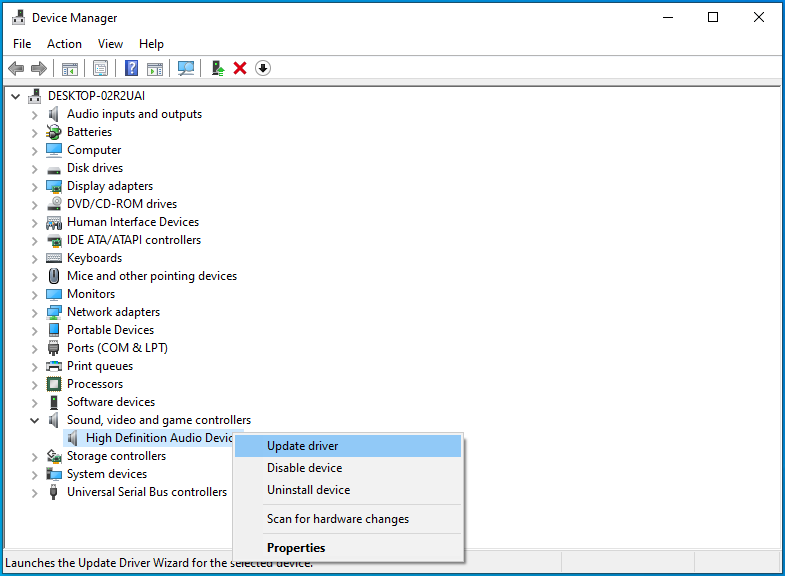Expand Human Interface Devices arrow
The height and width of the screenshot is (576, 785).
pos(34,223)
